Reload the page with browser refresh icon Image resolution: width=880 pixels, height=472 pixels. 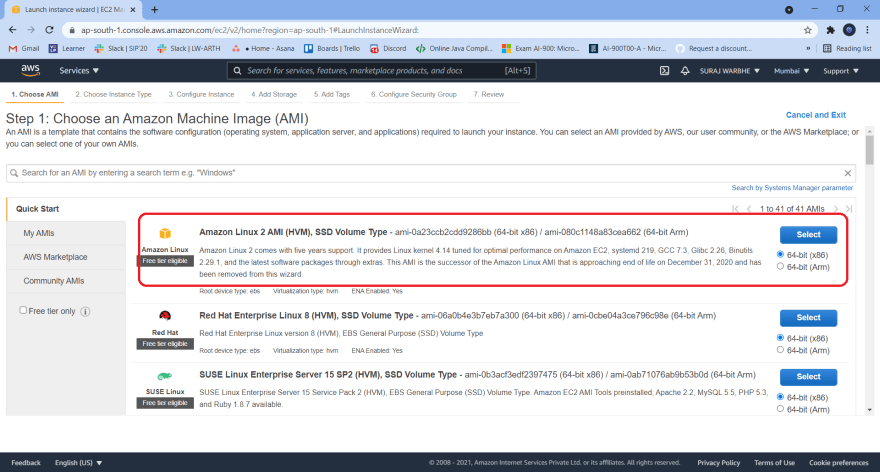click(49, 30)
